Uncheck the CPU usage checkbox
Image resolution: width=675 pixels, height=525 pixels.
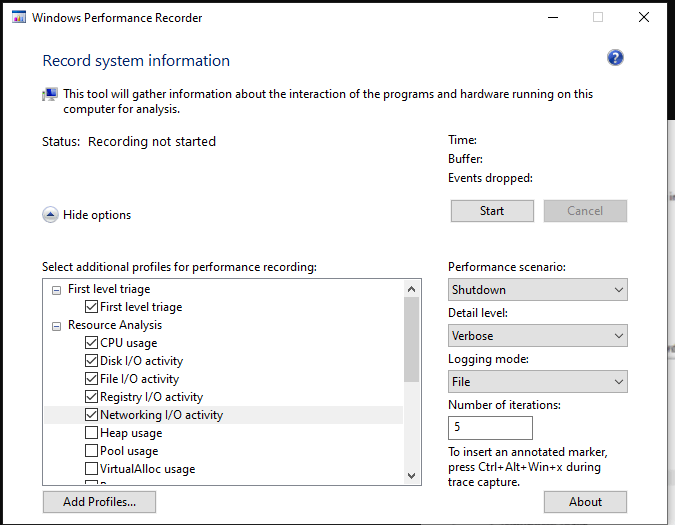point(91,343)
